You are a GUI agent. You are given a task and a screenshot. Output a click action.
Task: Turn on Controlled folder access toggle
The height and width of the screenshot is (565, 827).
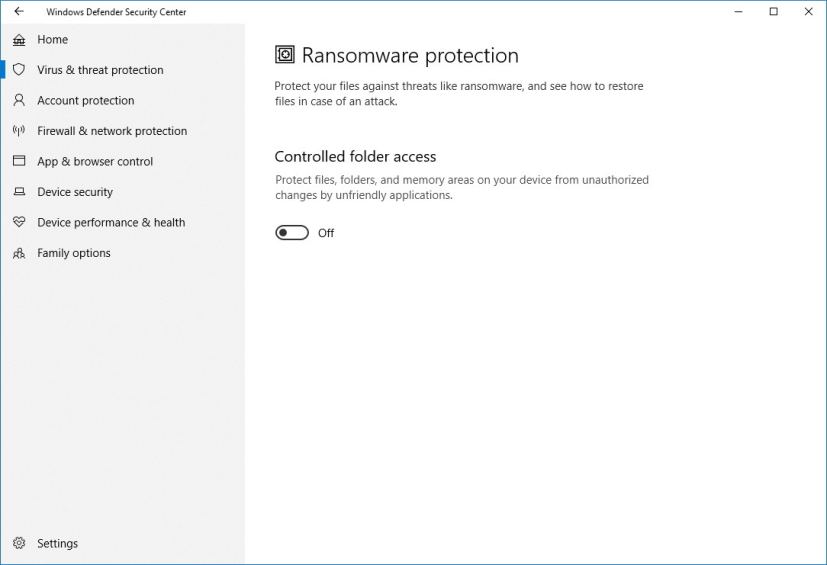(292, 233)
